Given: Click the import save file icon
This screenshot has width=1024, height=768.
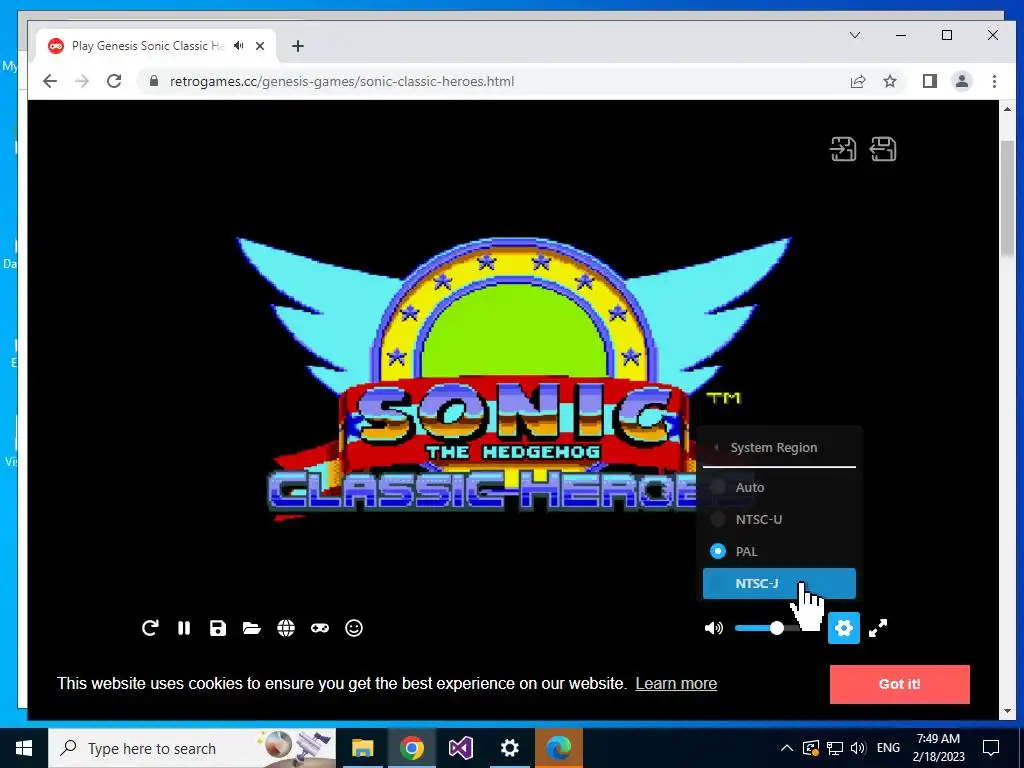Looking at the screenshot, I should [843, 148].
